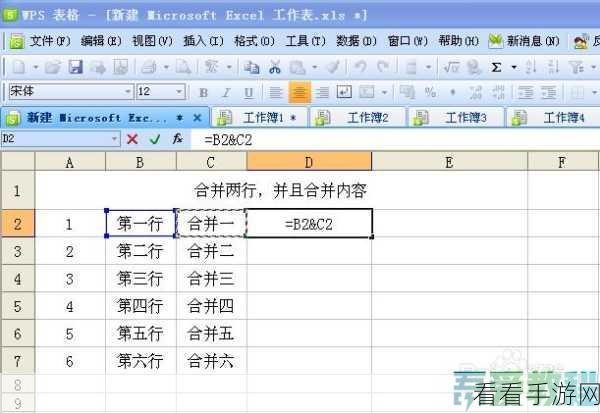Open Print Preview icon

183,67
